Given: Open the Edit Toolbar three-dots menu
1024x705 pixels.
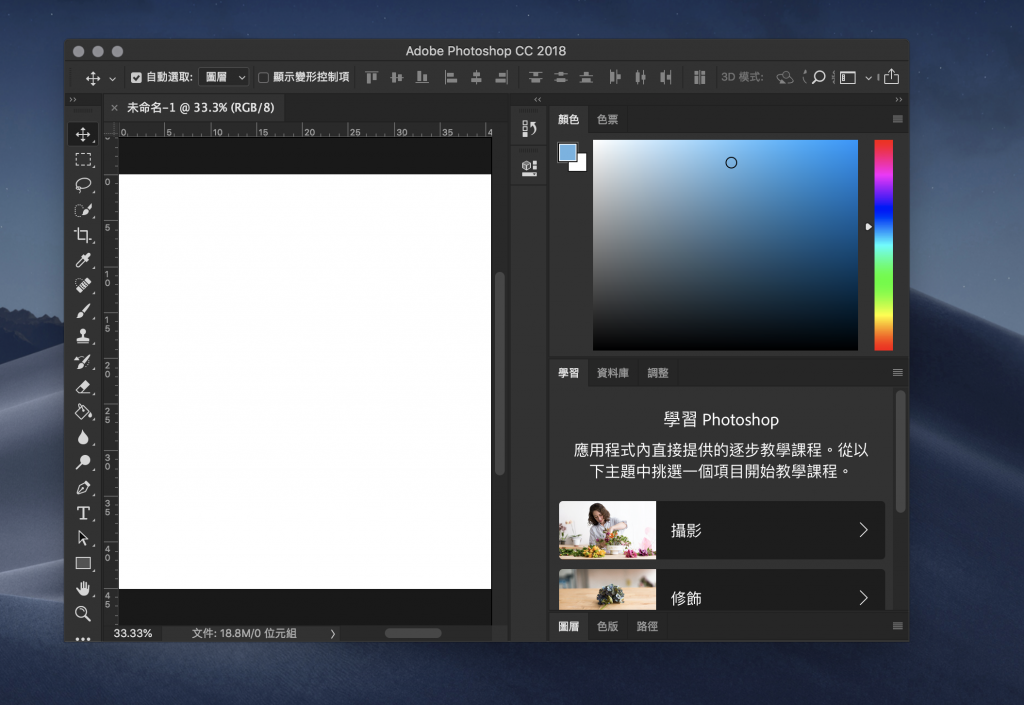Looking at the screenshot, I should (x=83, y=639).
